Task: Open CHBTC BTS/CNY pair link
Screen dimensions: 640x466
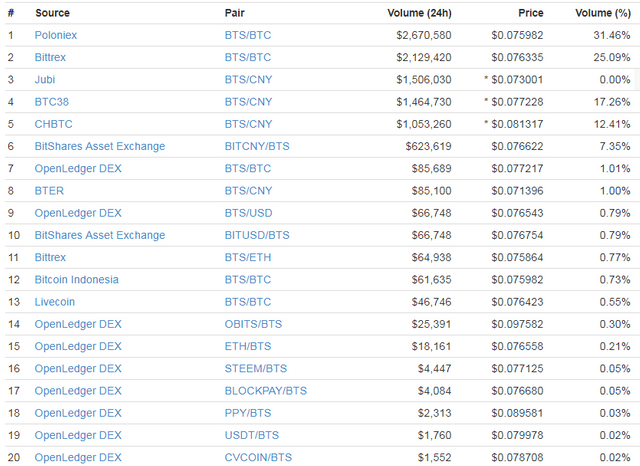Action: (249, 124)
